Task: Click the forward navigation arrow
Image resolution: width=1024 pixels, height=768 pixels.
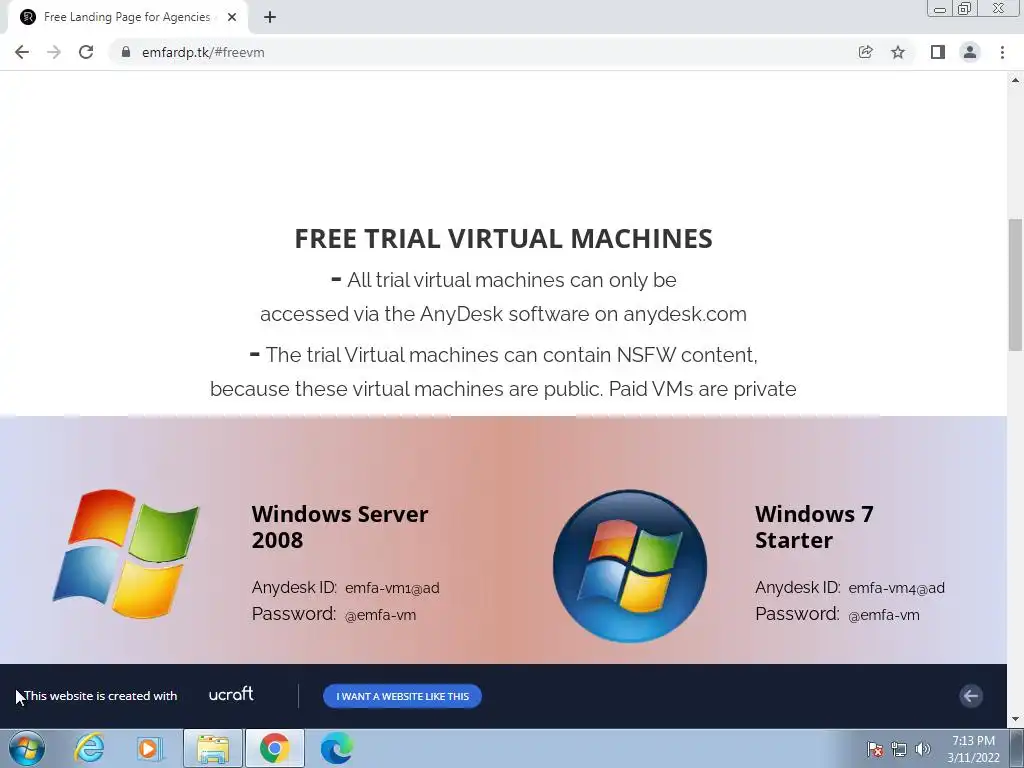Action: 54,52
